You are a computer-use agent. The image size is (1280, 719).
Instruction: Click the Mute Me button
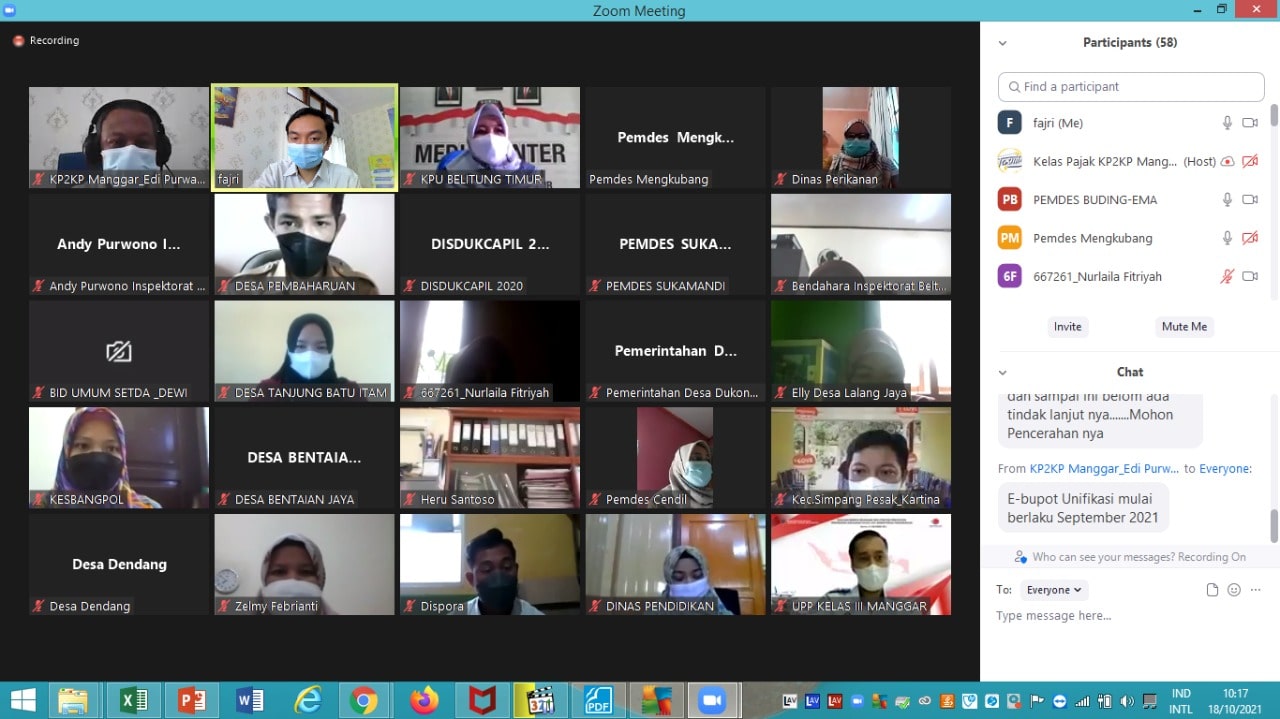click(1184, 327)
